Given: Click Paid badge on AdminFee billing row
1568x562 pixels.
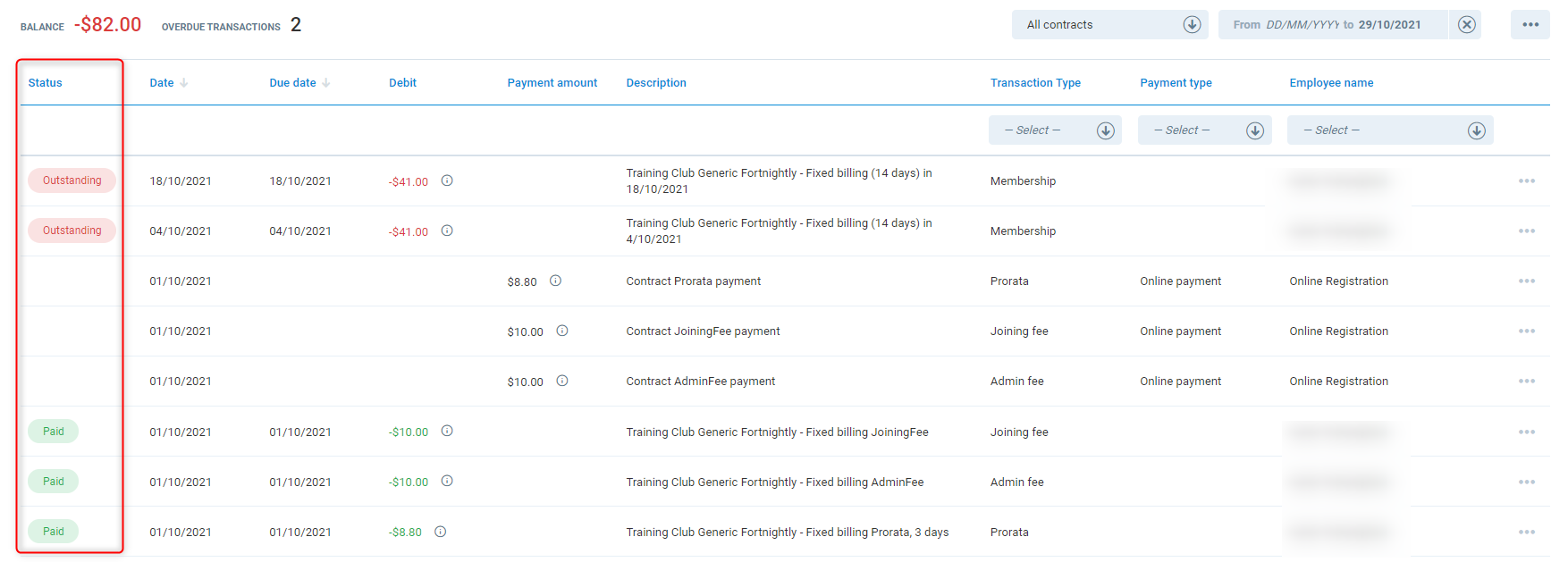Looking at the screenshot, I should [x=54, y=482].
